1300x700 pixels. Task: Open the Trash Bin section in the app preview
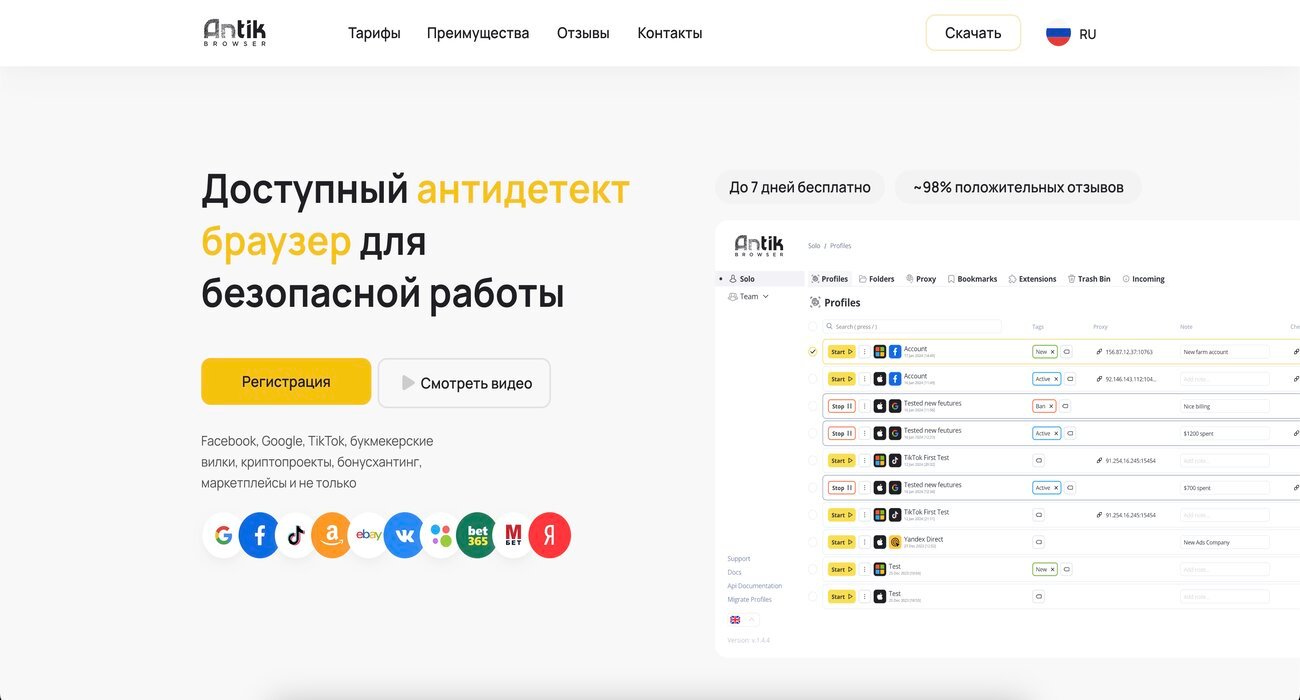(x=1089, y=278)
